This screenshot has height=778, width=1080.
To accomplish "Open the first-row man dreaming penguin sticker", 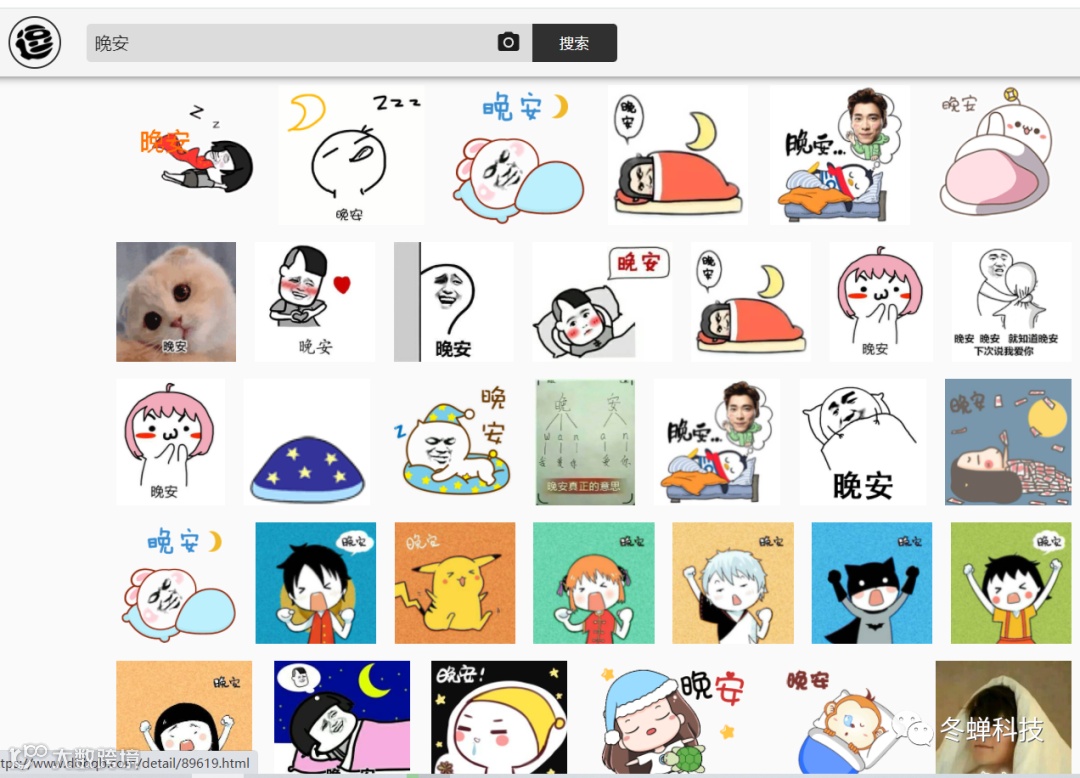I will [x=840, y=155].
